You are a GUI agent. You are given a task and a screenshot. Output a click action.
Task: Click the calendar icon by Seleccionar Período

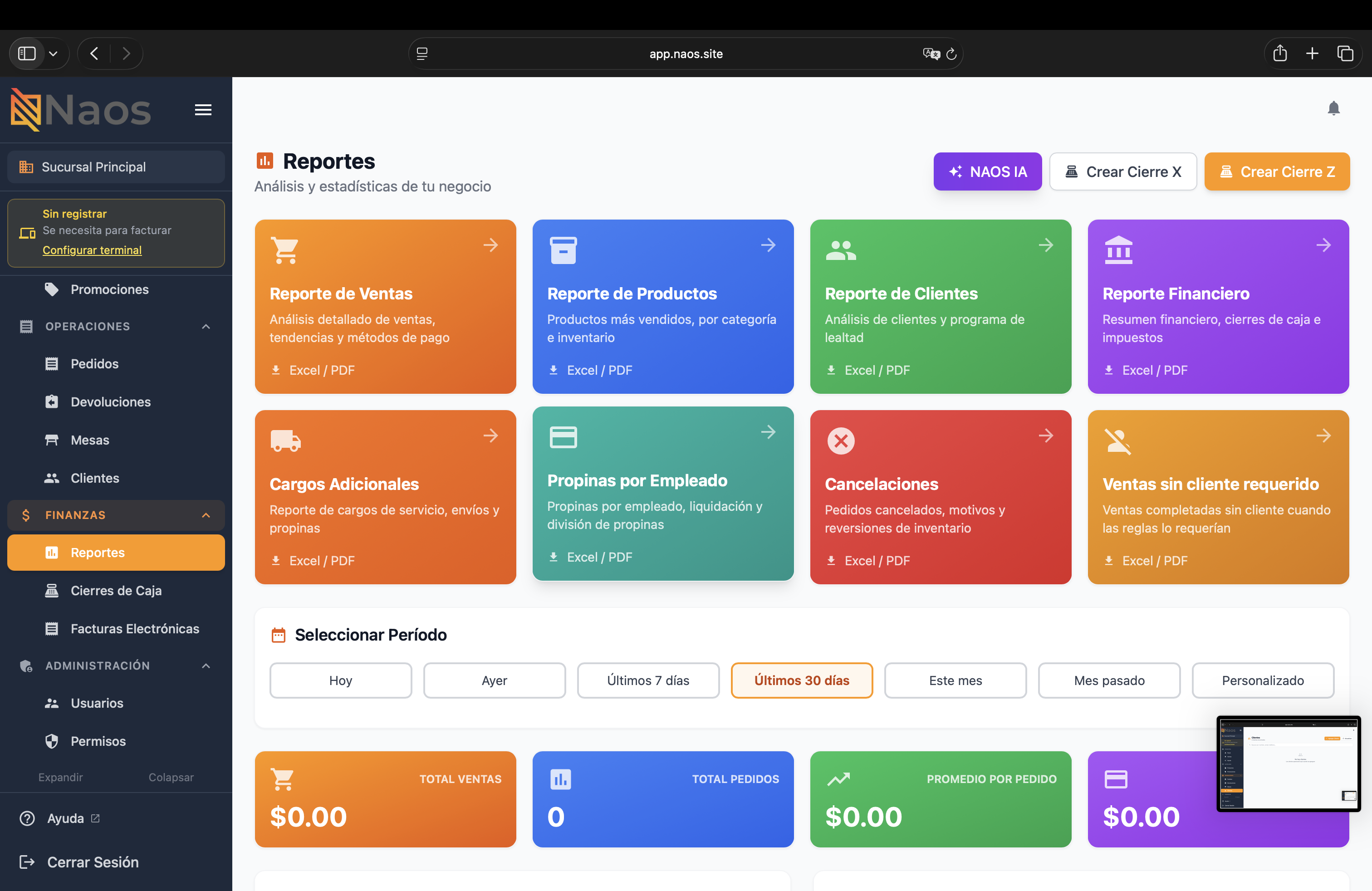(279, 635)
